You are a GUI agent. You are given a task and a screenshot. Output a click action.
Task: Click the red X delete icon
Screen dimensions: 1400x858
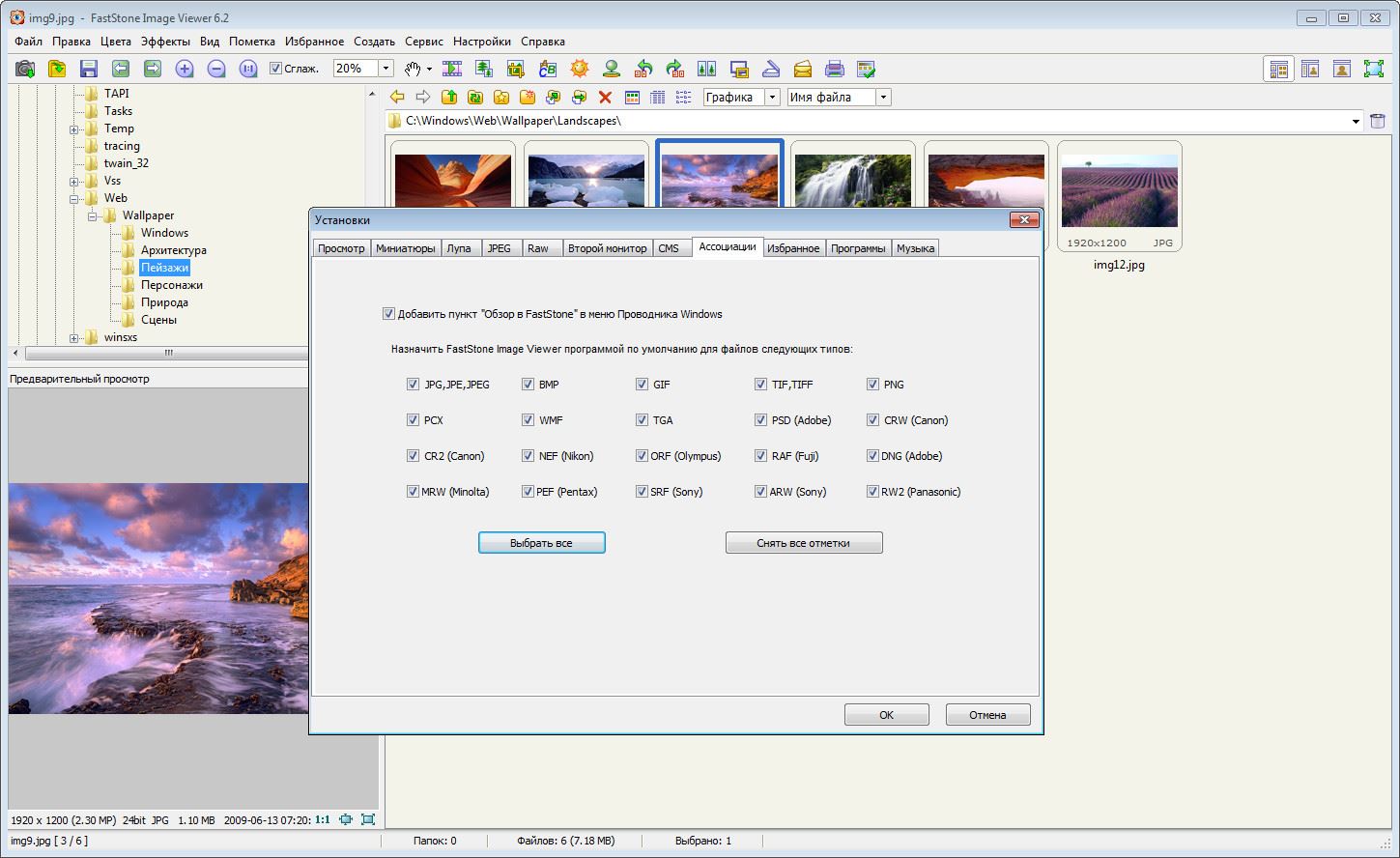click(x=605, y=97)
